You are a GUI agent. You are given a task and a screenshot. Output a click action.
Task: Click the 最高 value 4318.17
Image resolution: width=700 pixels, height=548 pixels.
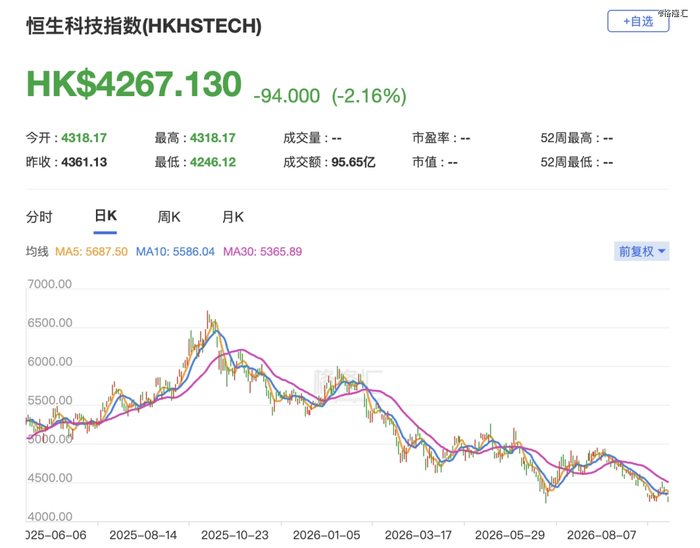click(x=212, y=138)
